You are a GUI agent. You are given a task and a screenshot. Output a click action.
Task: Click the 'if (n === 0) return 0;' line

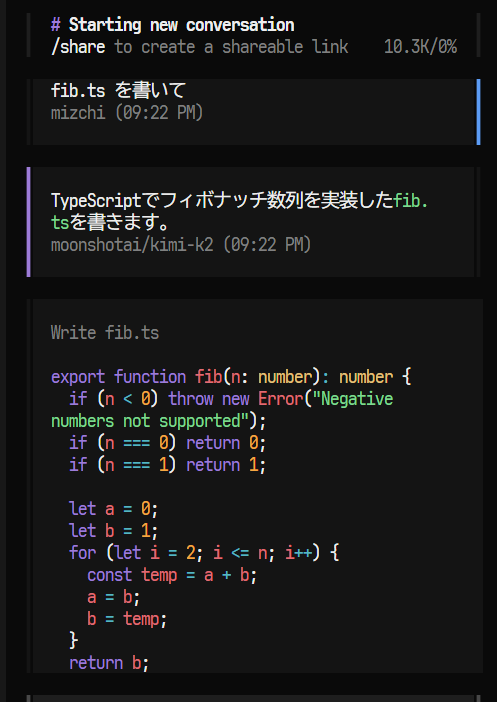point(168,443)
